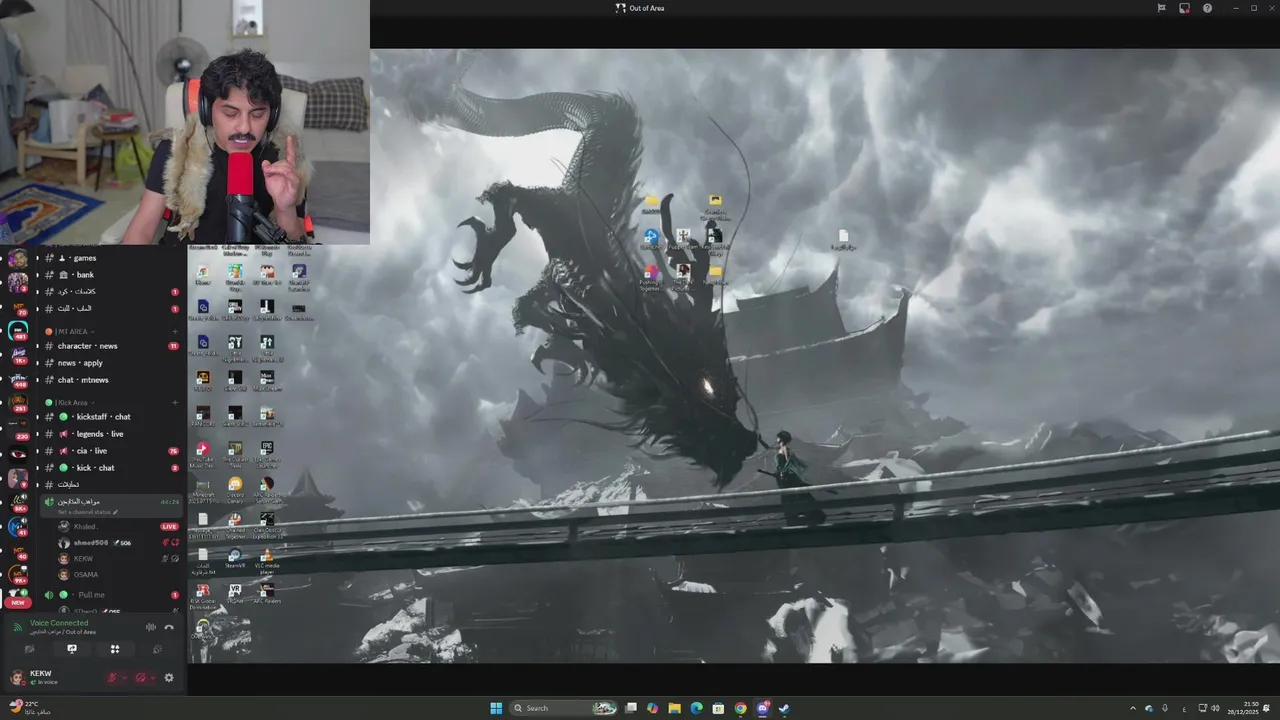The width and height of the screenshot is (1280, 720).
Task: Switch to Discord in the taskbar
Action: coord(763,708)
